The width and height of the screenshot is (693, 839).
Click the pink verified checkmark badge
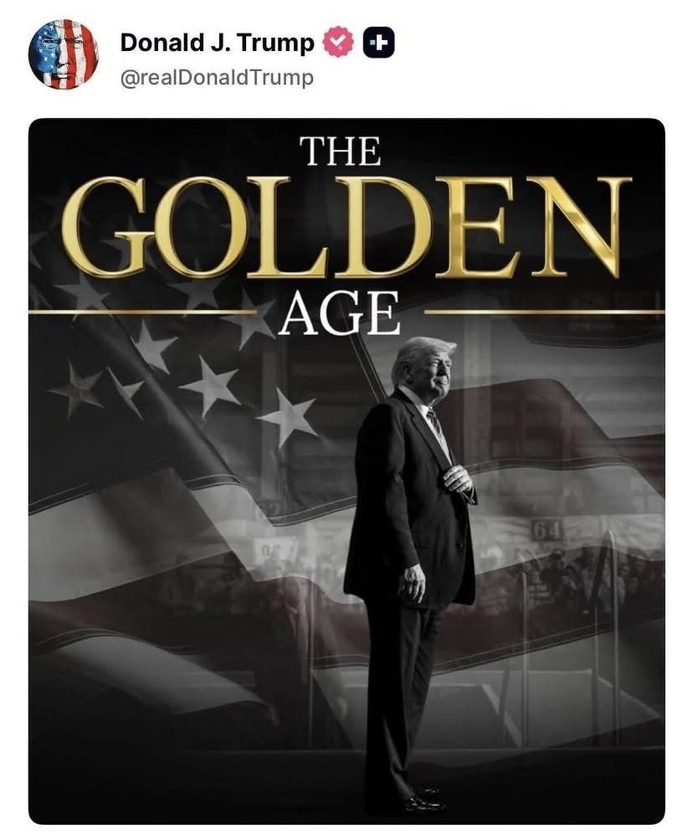(340, 43)
